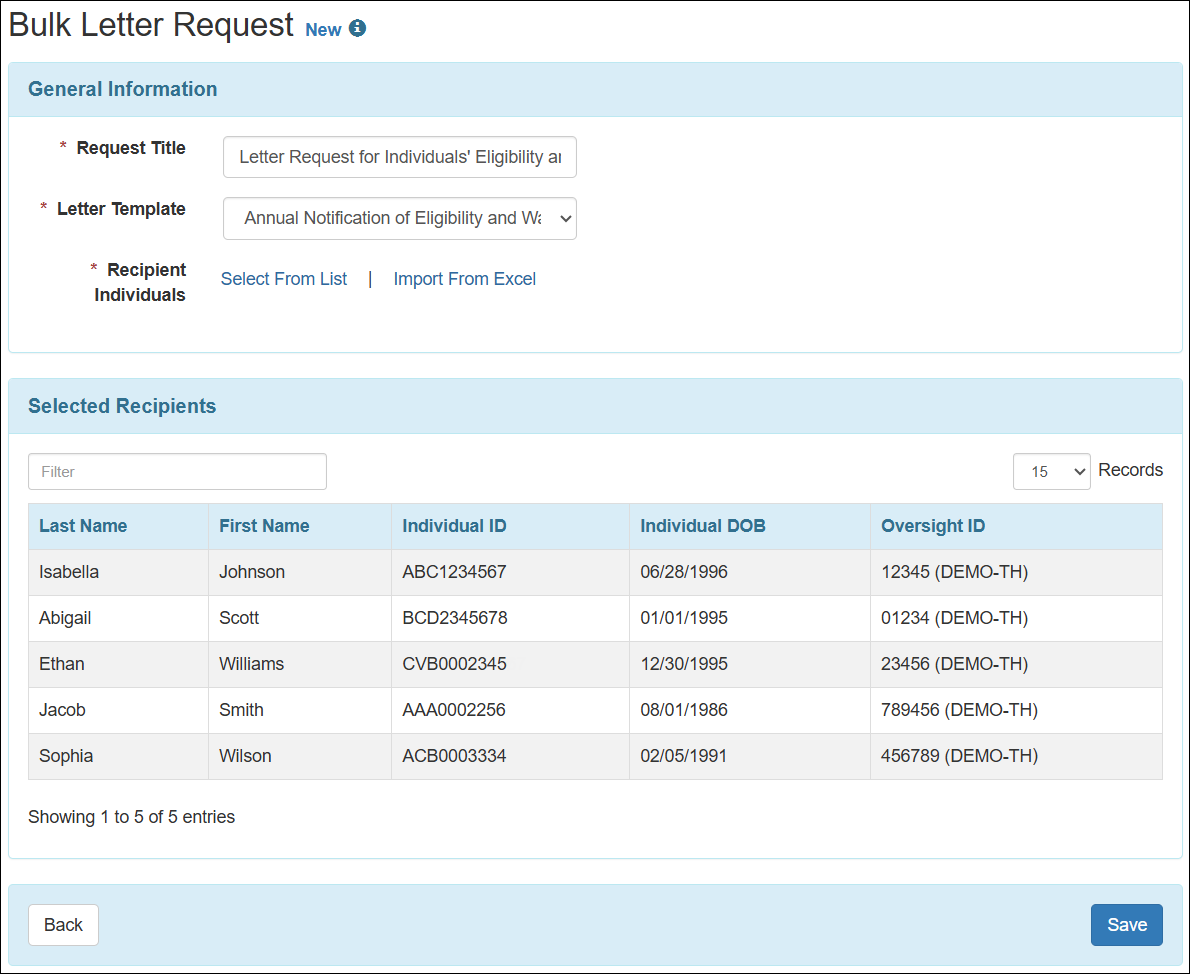
Task: Click the Filter text field
Action: tap(178, 471)
